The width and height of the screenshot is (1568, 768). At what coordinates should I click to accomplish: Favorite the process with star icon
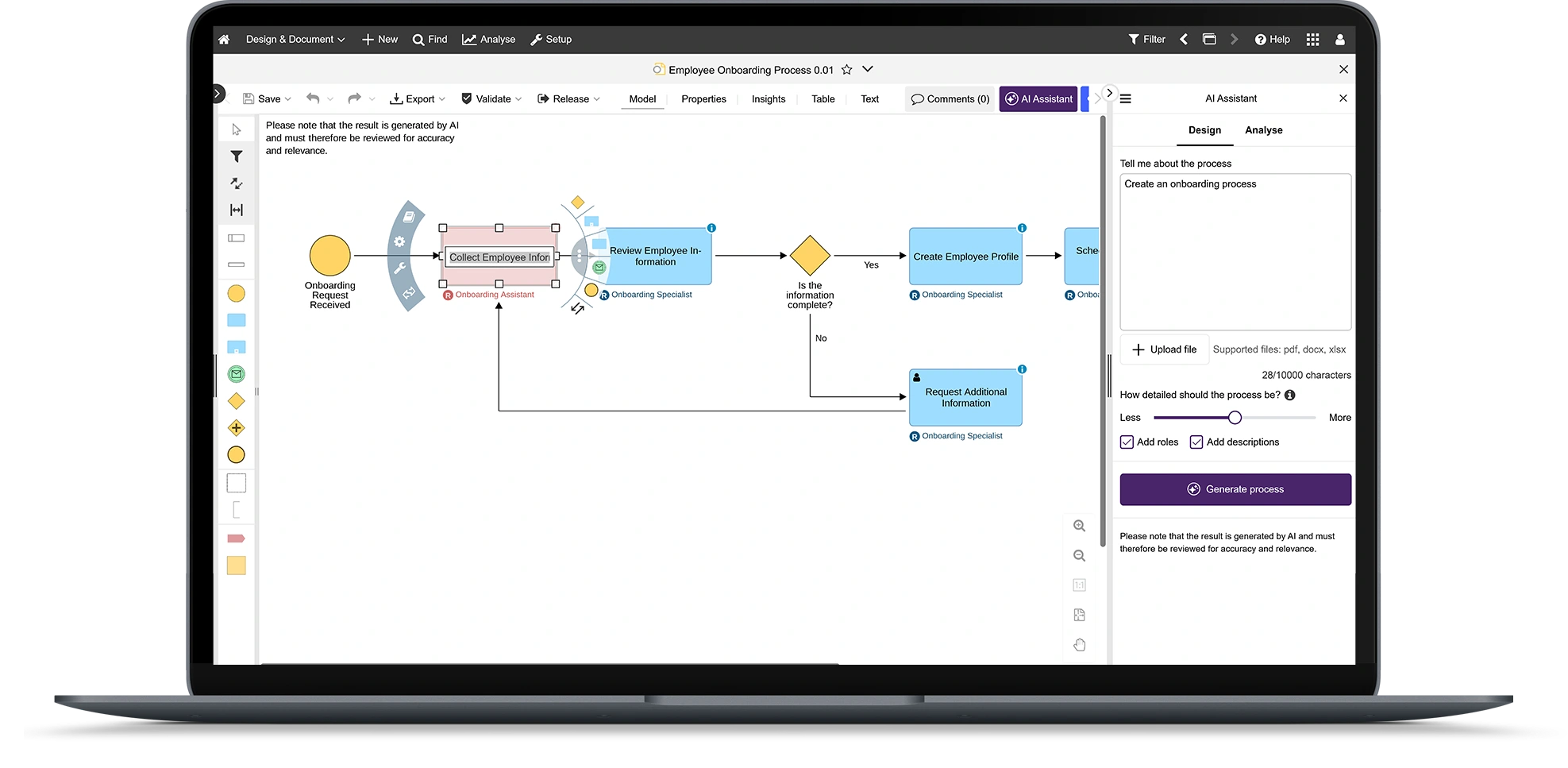(846, 70)
